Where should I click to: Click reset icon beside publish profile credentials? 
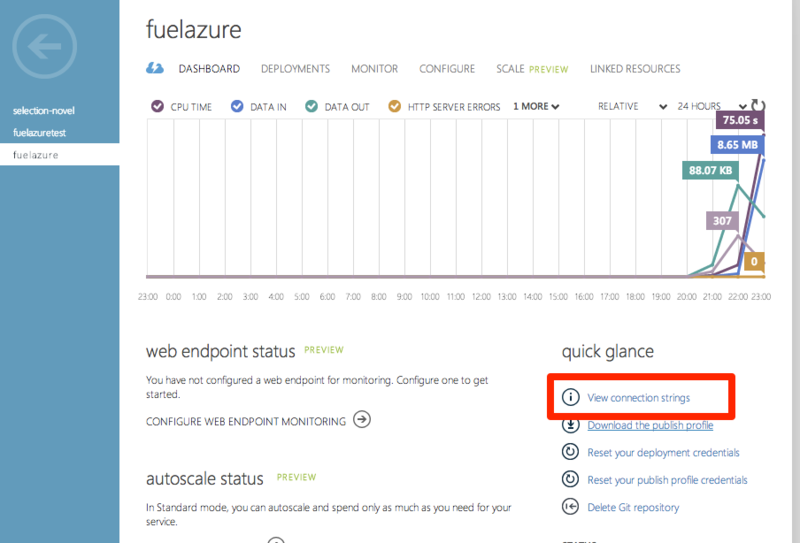pyautogui.click(x=570, y=479)
